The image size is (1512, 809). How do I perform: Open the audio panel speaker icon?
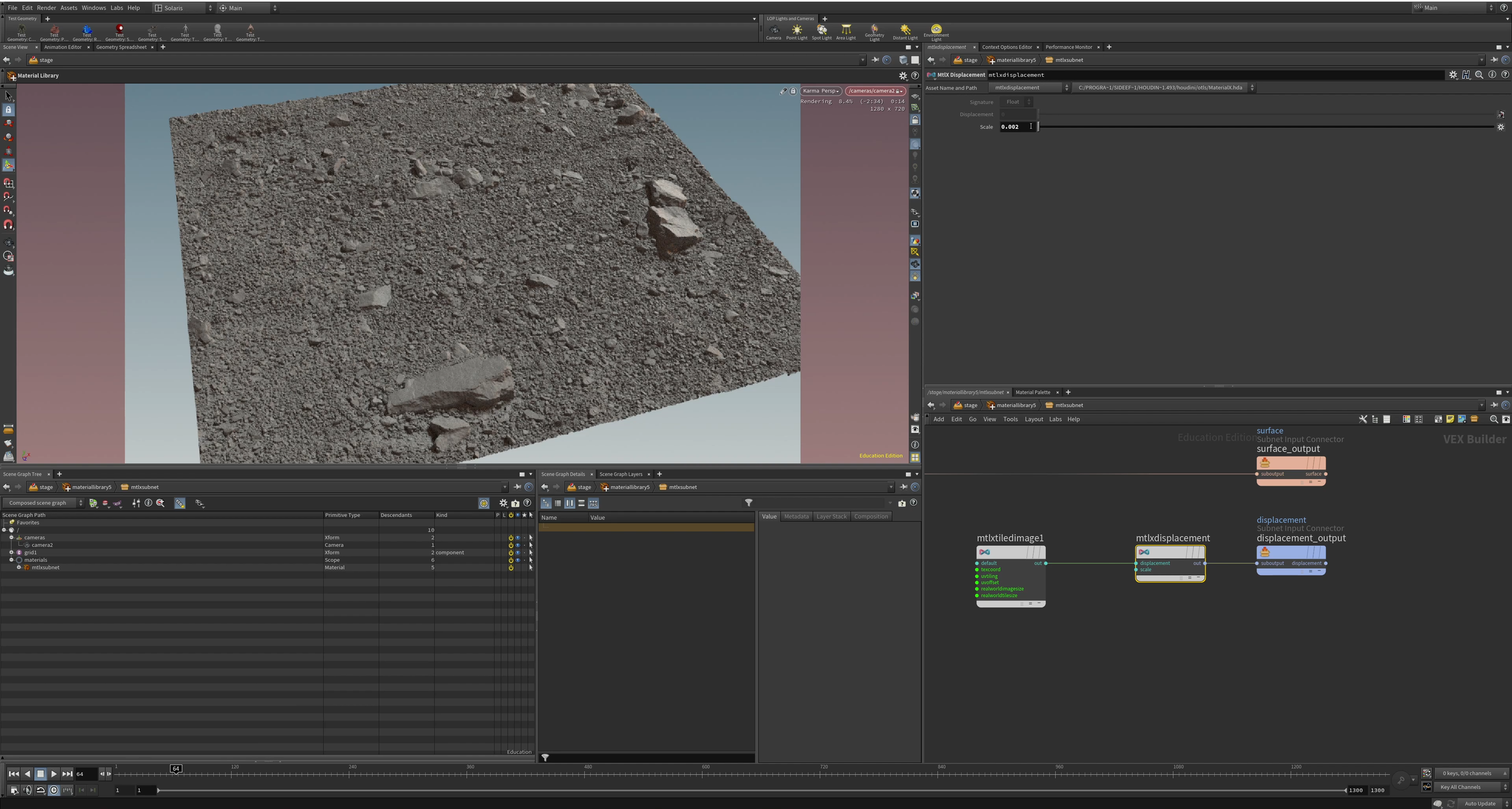27,790
